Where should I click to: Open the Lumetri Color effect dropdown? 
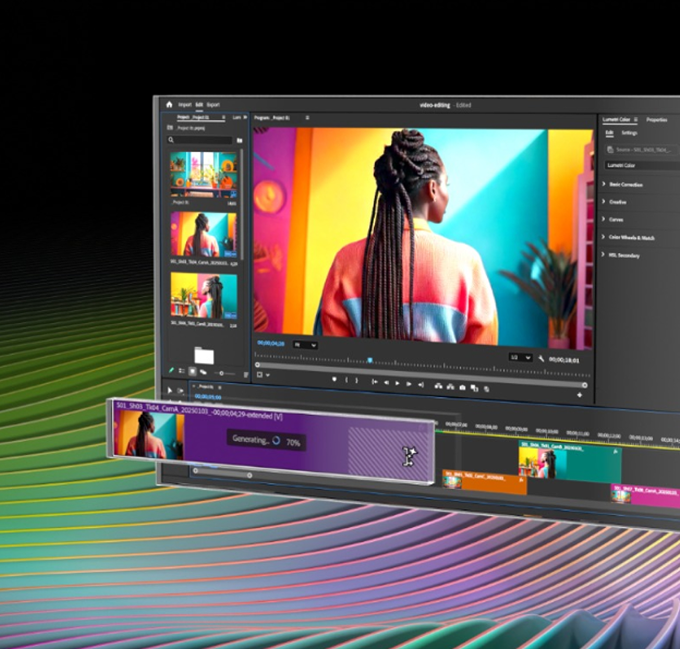[643, 165]
